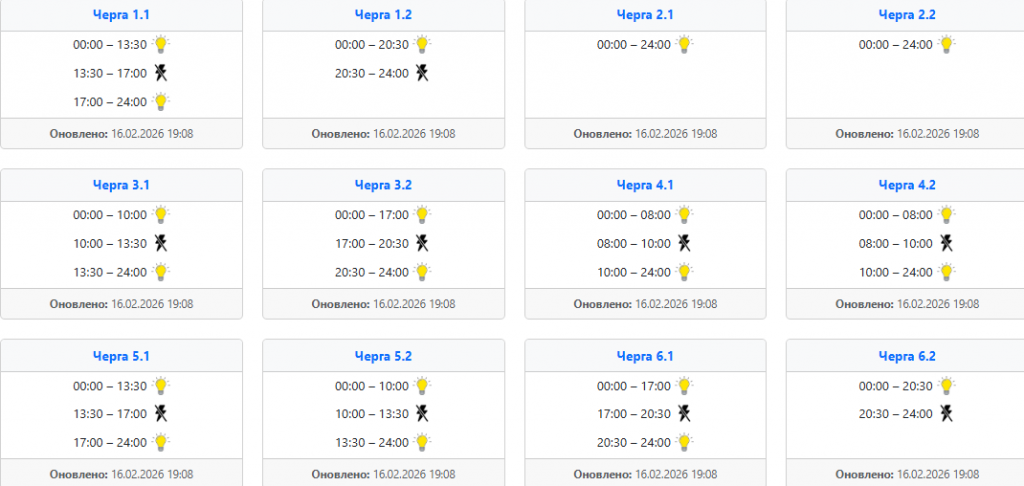Image resolution: width=1024 pixels, height=486 pixels.
Task: Click power-off icon for 20:30 – 24:00 in Черга 6.2
Action: (x=946, y=414)
